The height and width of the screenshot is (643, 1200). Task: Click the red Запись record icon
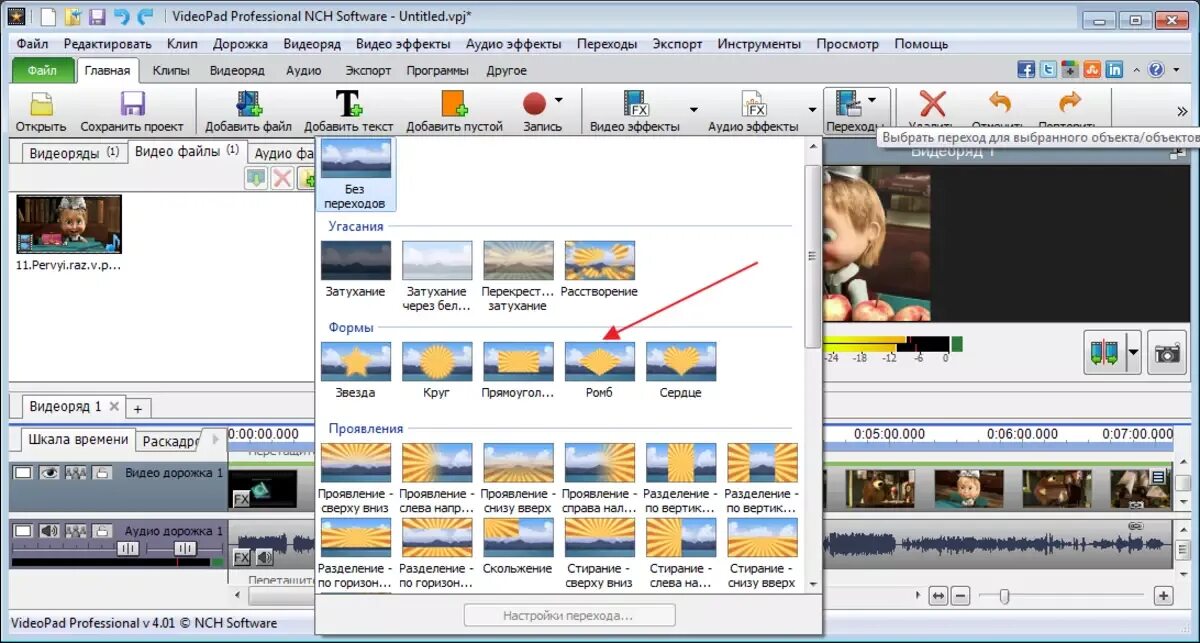click(534, 104)
